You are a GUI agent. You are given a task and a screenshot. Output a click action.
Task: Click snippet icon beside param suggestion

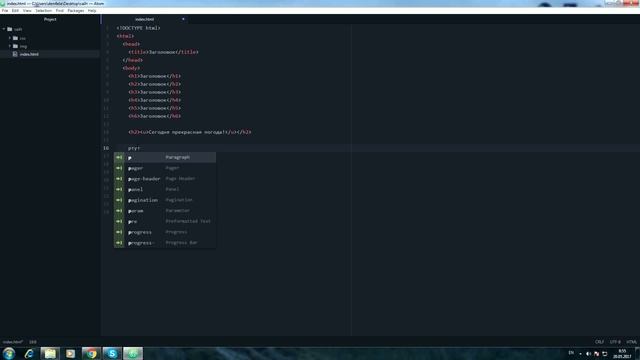(119, 210)
